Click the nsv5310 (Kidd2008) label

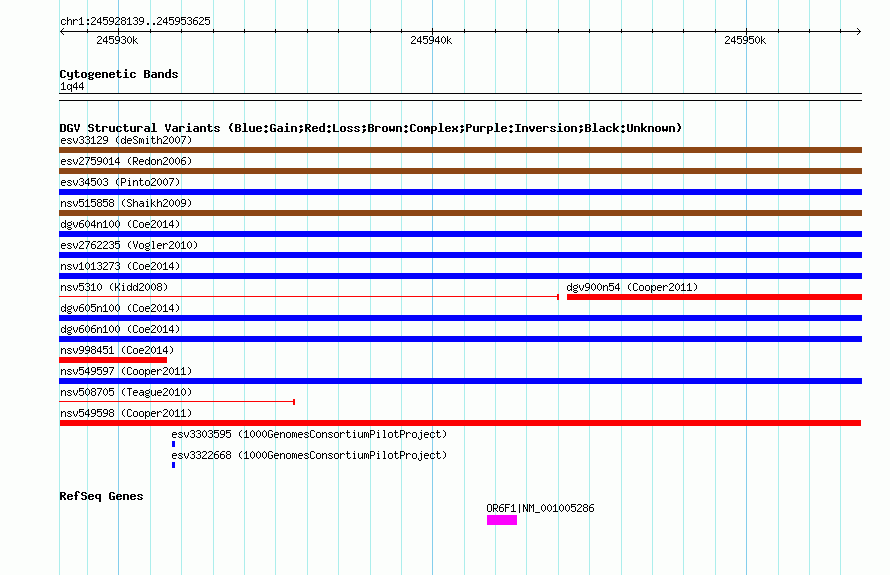[114, 287]
